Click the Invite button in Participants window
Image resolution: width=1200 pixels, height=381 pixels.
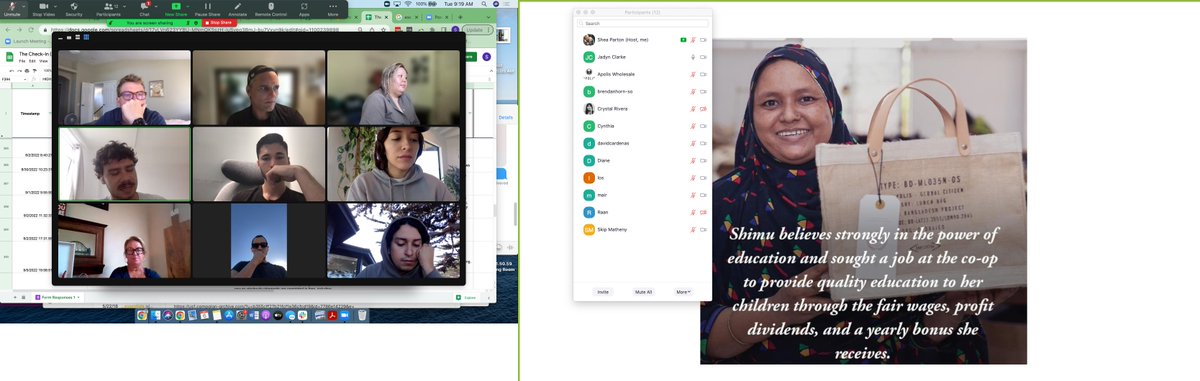[603, 292]
